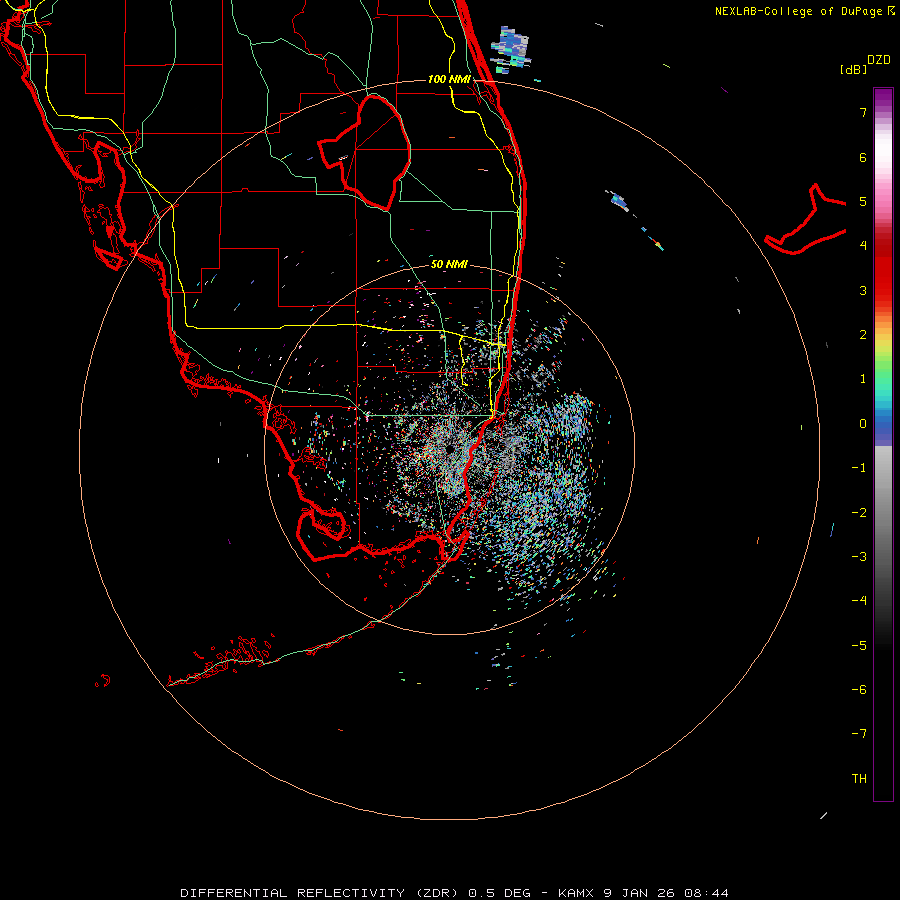Click the -7 value on the color scale
The image size is (900, 900).
[859, 734]
